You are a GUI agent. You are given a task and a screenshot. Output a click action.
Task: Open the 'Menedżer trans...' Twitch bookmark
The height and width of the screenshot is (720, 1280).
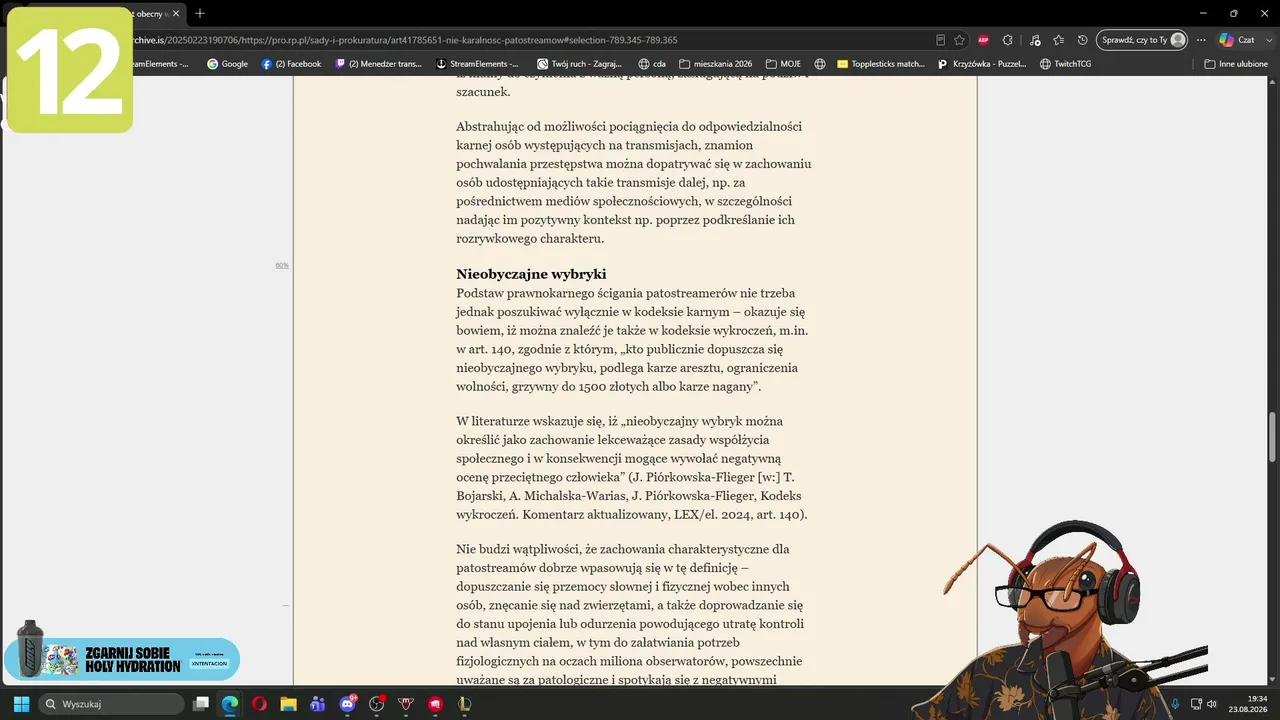click(x=378, y=64)
